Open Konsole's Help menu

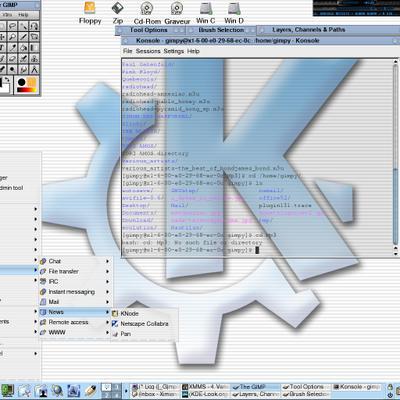point(193,51)
